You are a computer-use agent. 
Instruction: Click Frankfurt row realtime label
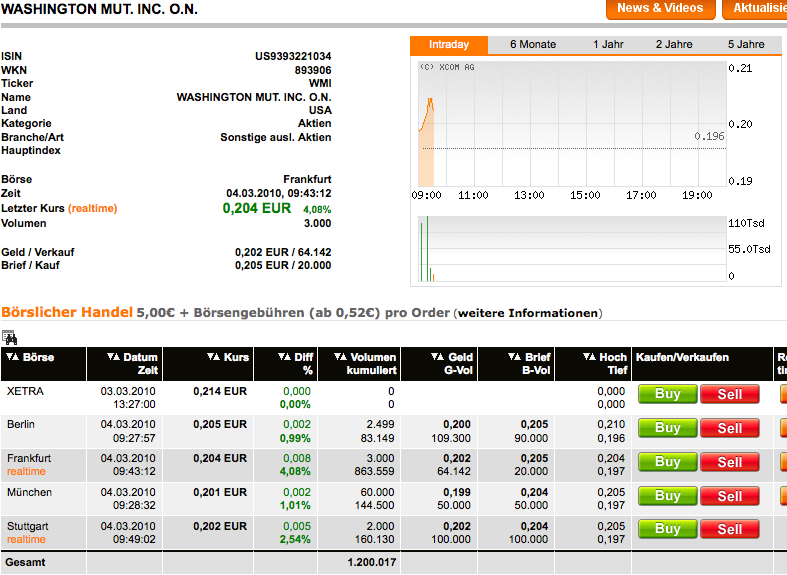[26, 471]
